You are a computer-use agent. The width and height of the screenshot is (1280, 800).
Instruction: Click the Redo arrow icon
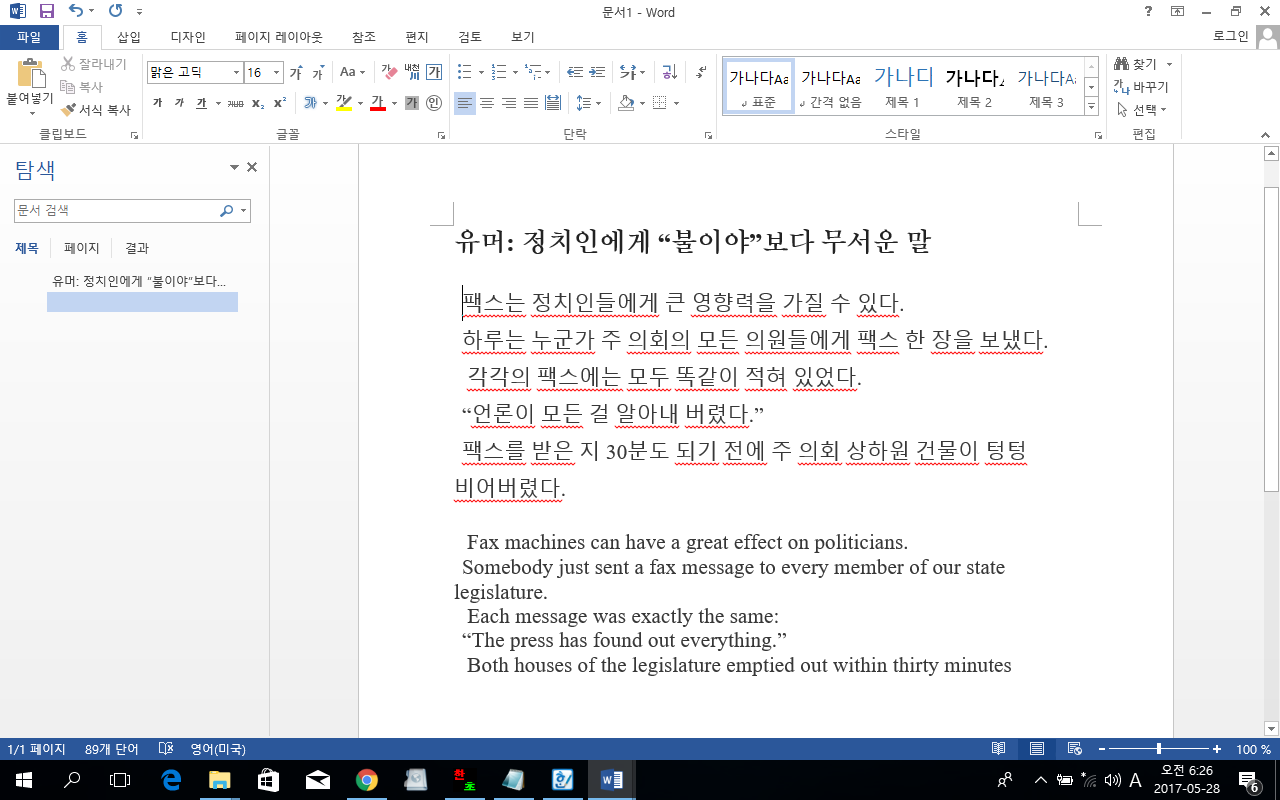[x=115, y=12]
